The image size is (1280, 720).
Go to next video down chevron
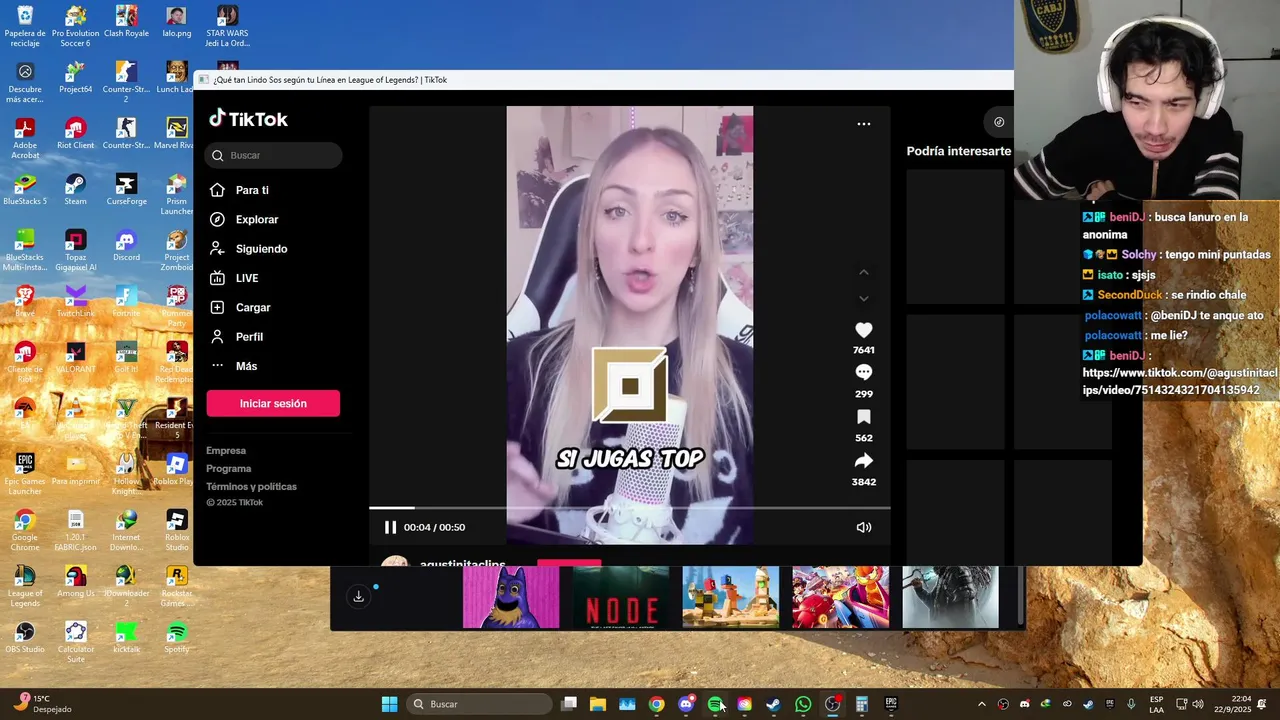click(864, 298)
